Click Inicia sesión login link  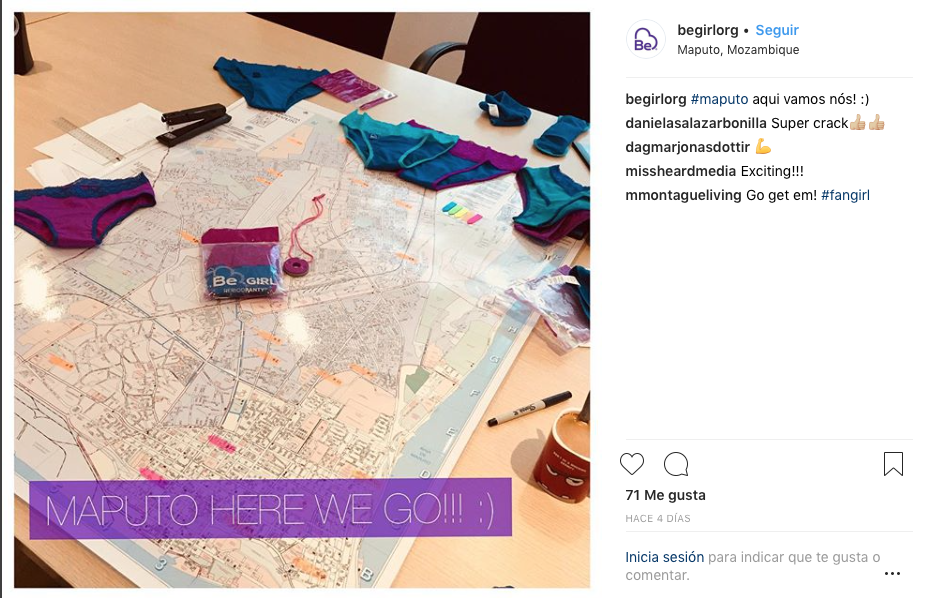pos(664,557)
